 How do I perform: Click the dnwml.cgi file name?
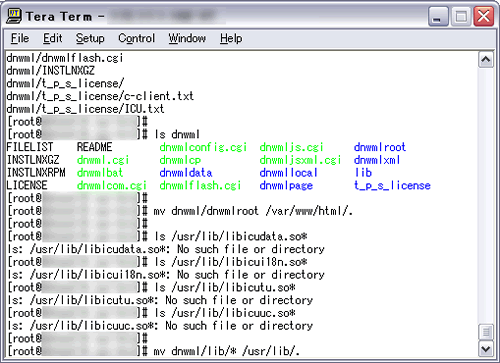coord(103,160)
